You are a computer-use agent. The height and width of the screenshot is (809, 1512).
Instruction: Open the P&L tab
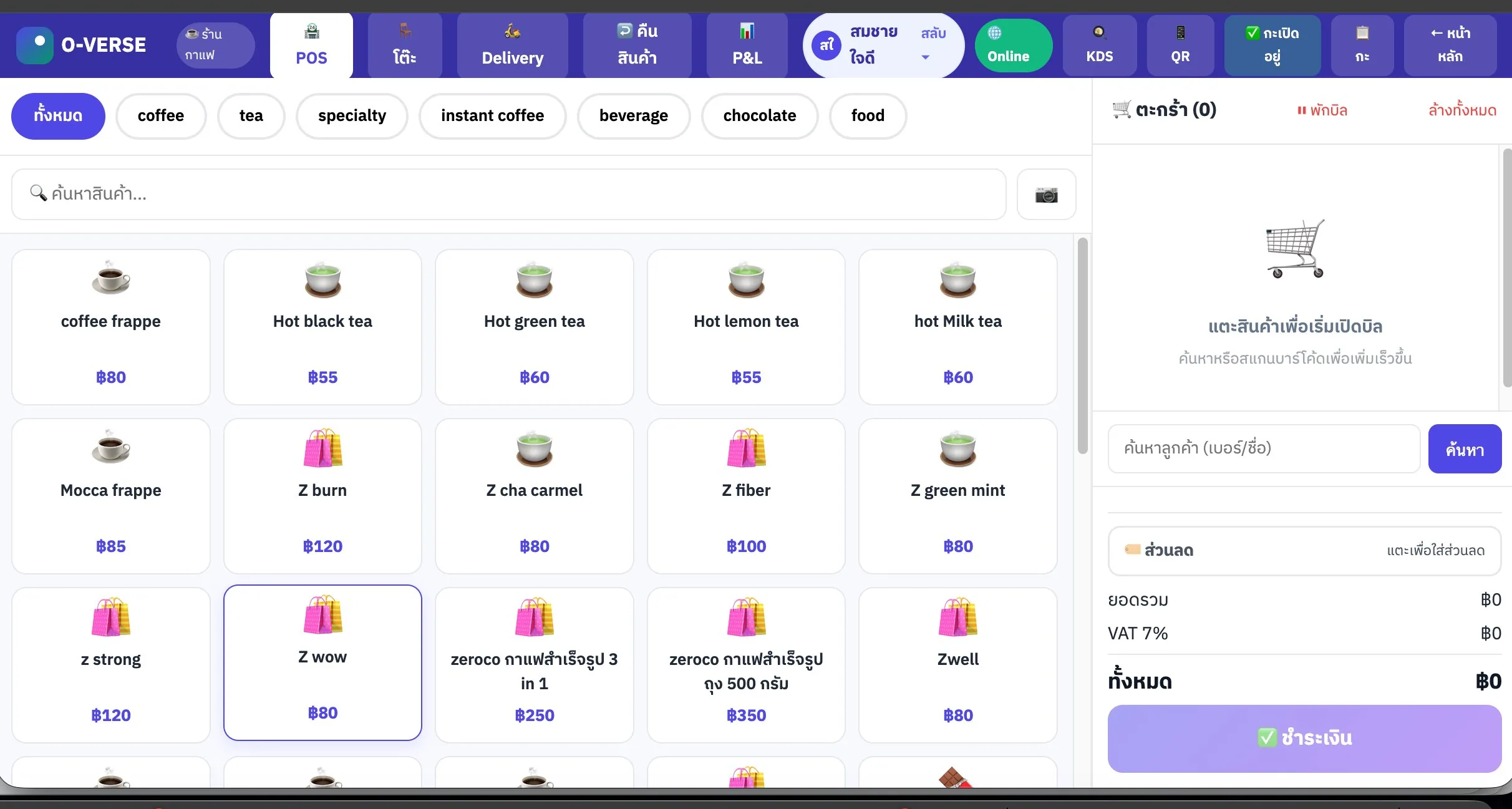click(747, 46)
